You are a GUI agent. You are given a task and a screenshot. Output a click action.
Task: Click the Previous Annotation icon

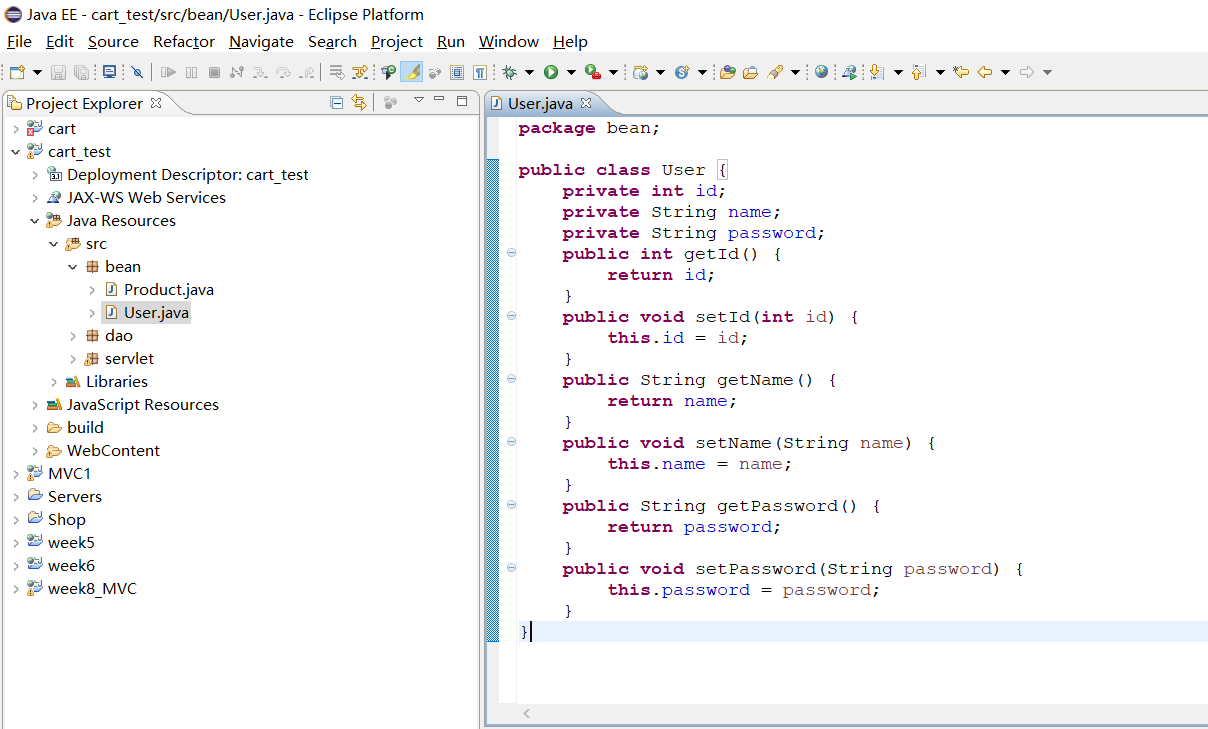coord(918,72)
